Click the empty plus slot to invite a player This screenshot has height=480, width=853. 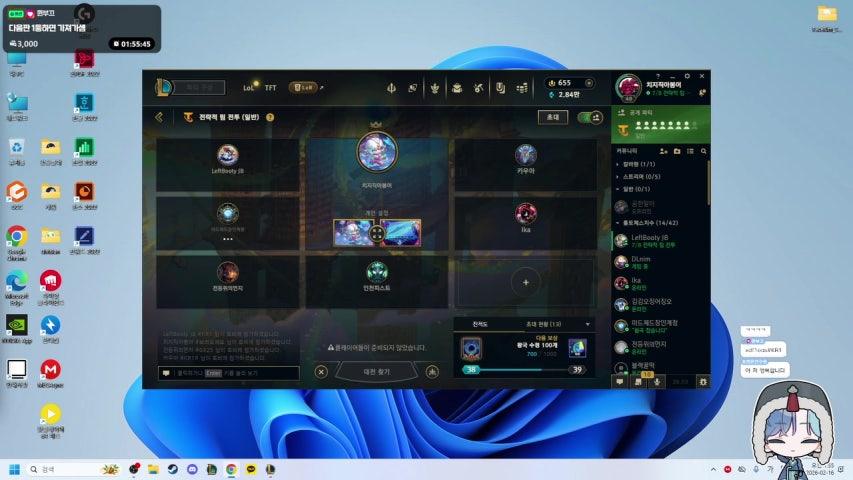tap(526, 283)
